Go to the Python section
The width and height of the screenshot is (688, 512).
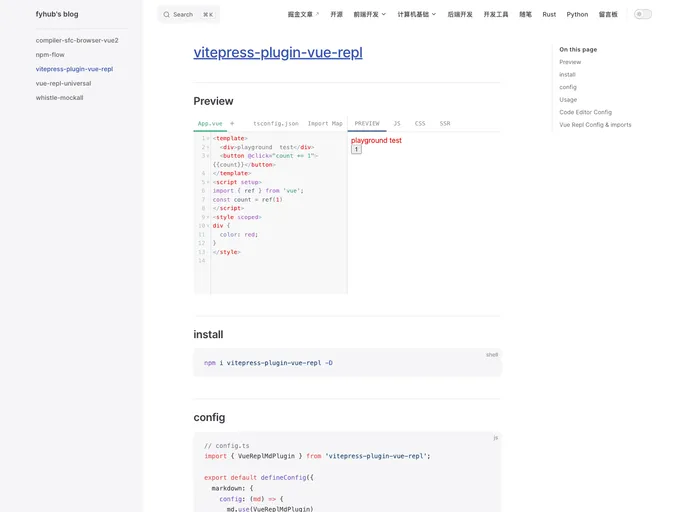pyautogui.click(x=577, y=14)
